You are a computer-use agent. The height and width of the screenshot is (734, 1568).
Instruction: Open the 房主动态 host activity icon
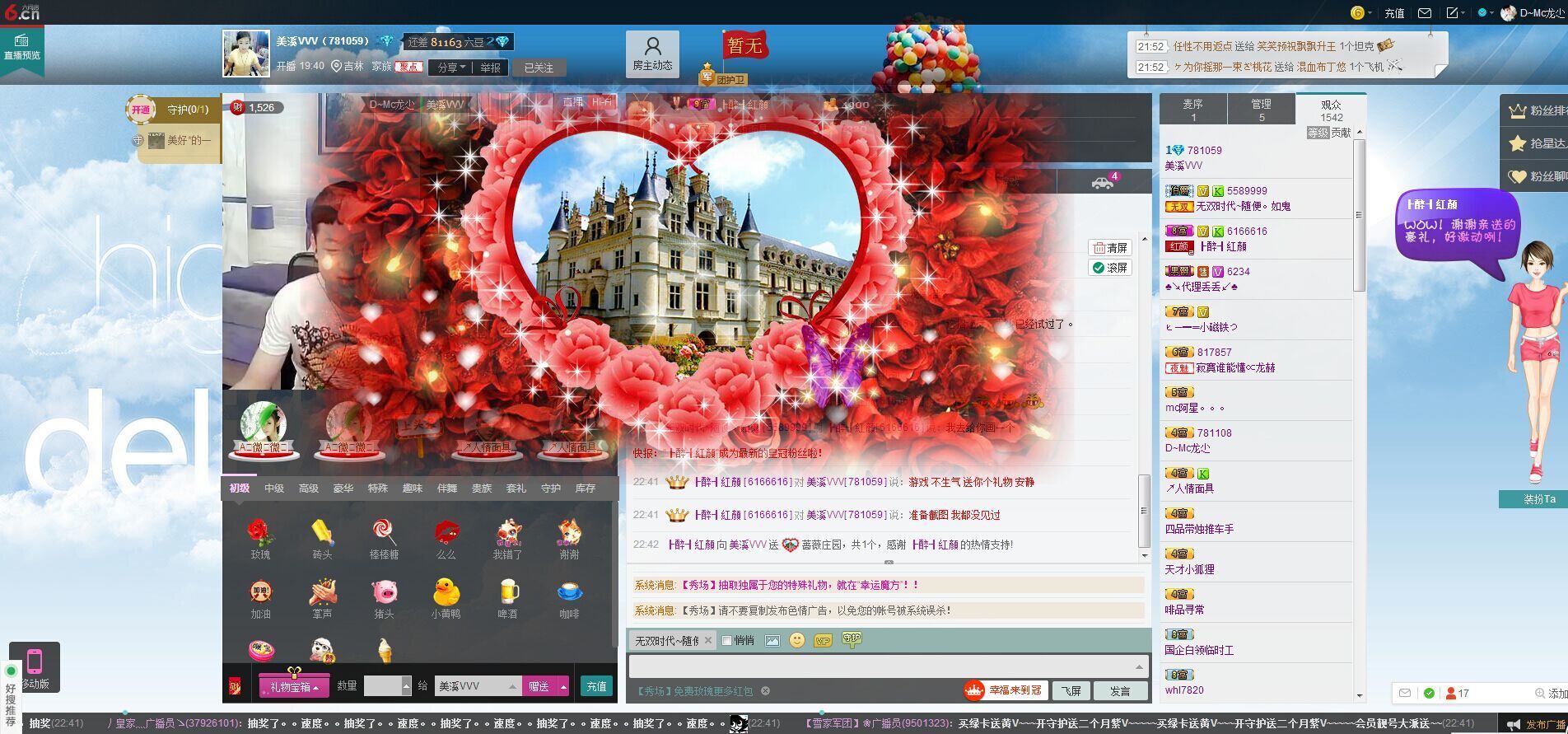pyautogui.click(x=652, y=54)
